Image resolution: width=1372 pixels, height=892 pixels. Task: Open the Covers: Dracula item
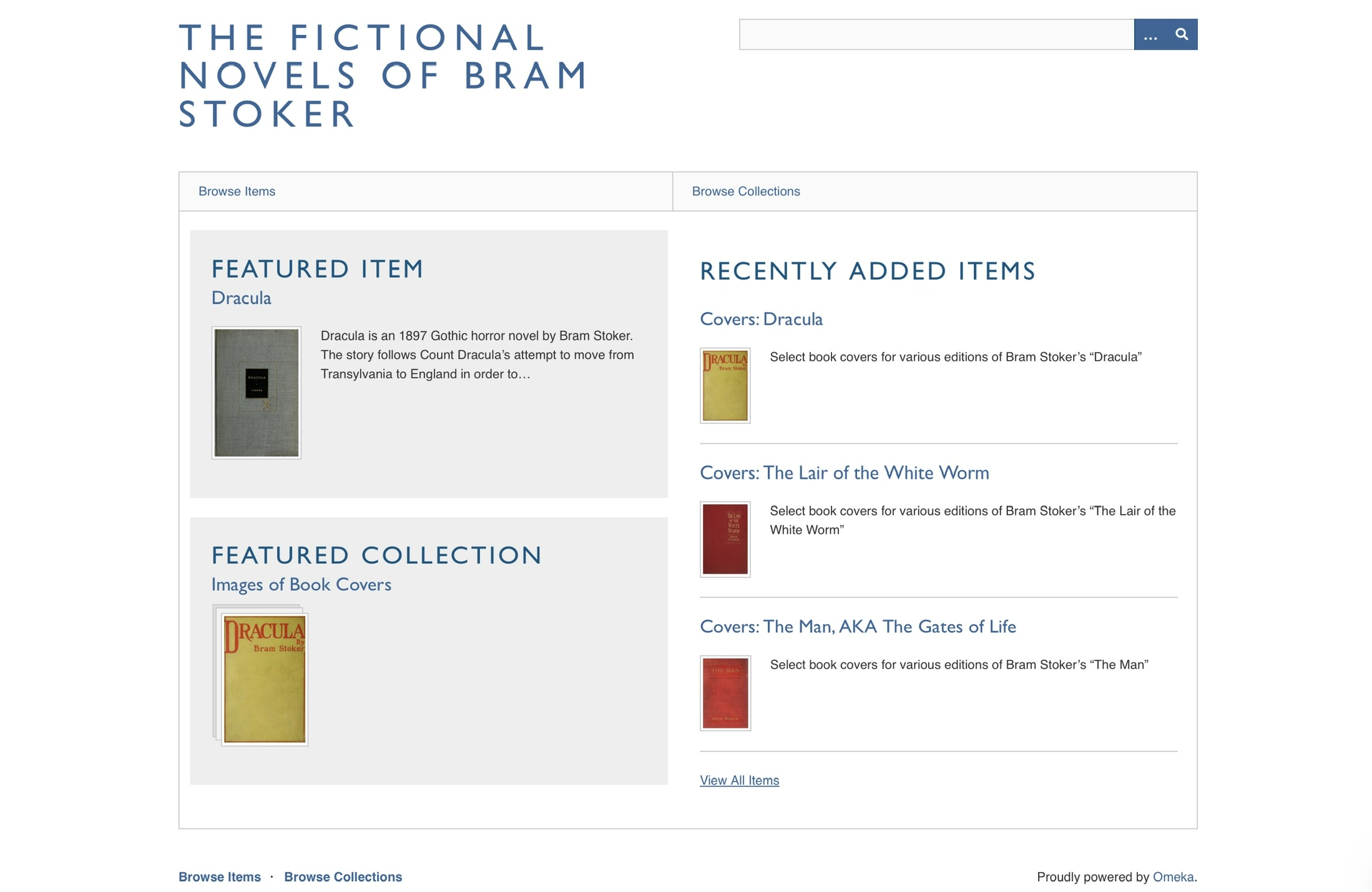click(761, 319)
